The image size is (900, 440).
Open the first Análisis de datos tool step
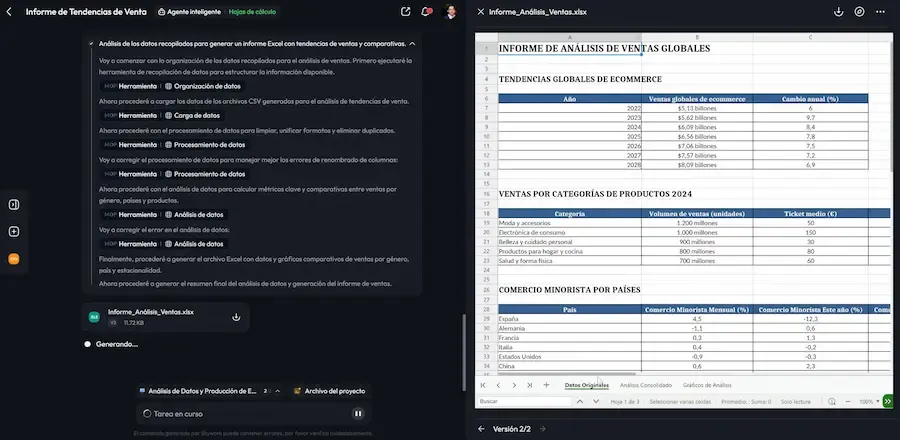[x=163, y=215]
